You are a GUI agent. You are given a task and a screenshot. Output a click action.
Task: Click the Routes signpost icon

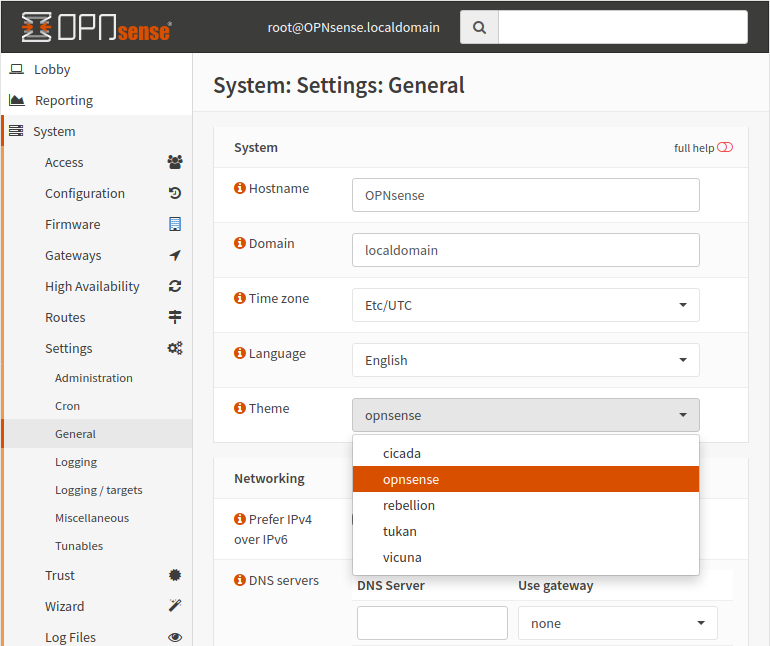(175, 317)
